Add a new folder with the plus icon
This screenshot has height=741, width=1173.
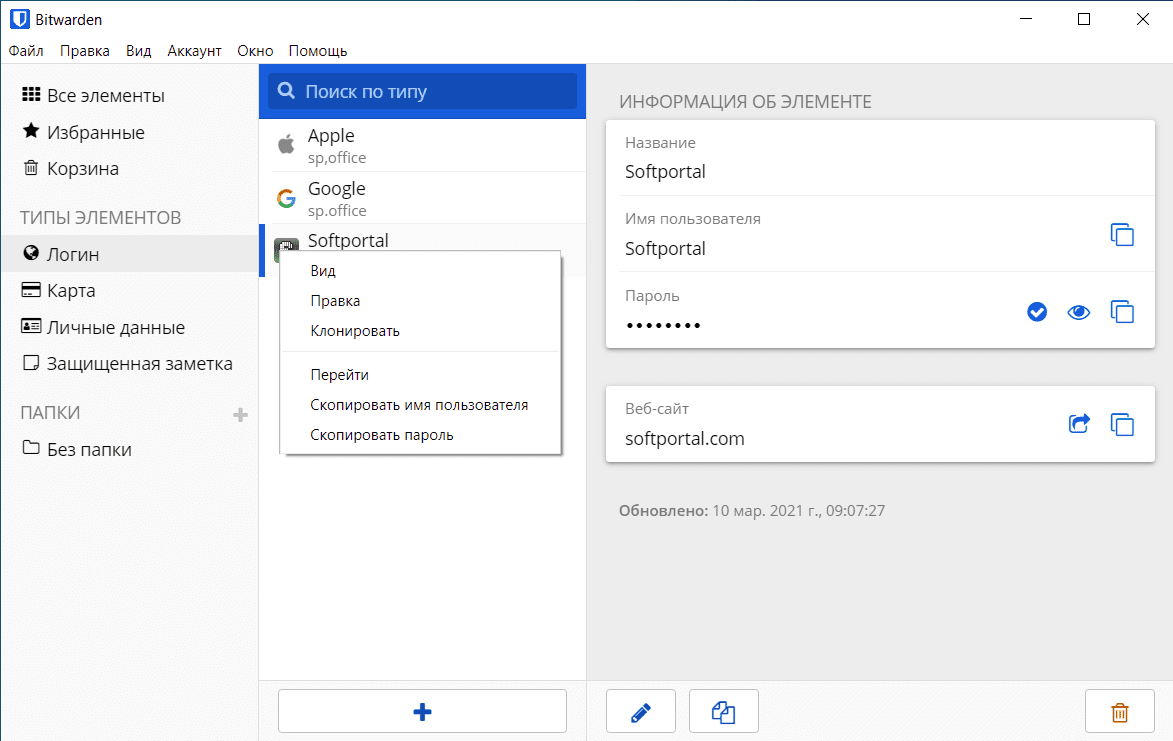[240, 414]
